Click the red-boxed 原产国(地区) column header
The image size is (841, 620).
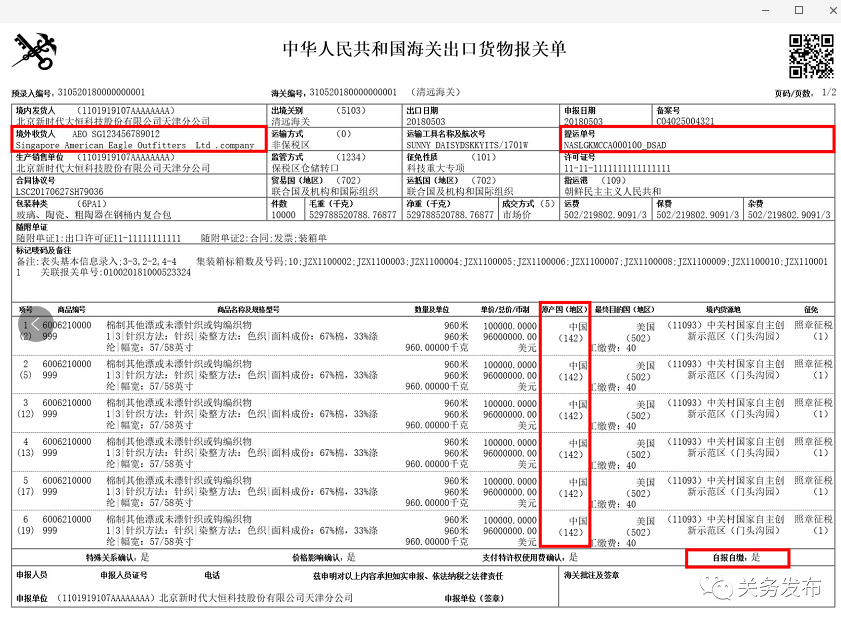[x=564, y=310]
